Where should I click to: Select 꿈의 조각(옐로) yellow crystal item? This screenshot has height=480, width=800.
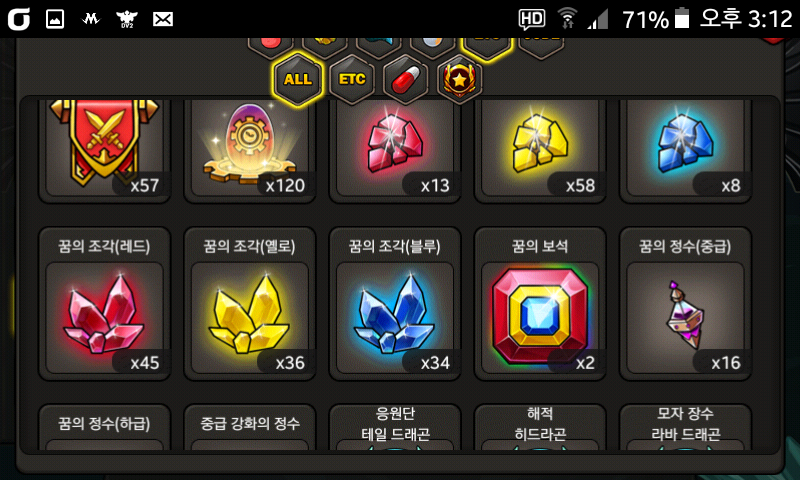(249, 304)
